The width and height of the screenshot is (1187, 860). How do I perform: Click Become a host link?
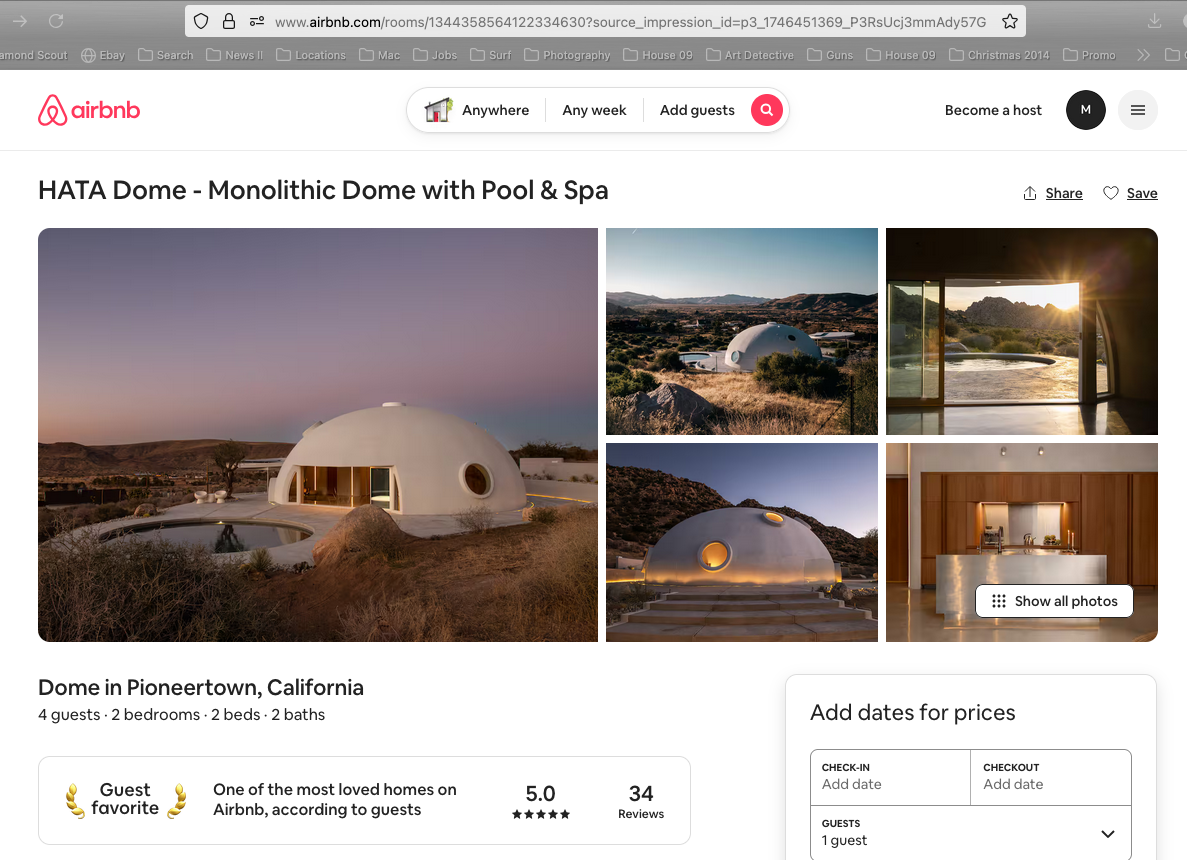coord(992,110)
